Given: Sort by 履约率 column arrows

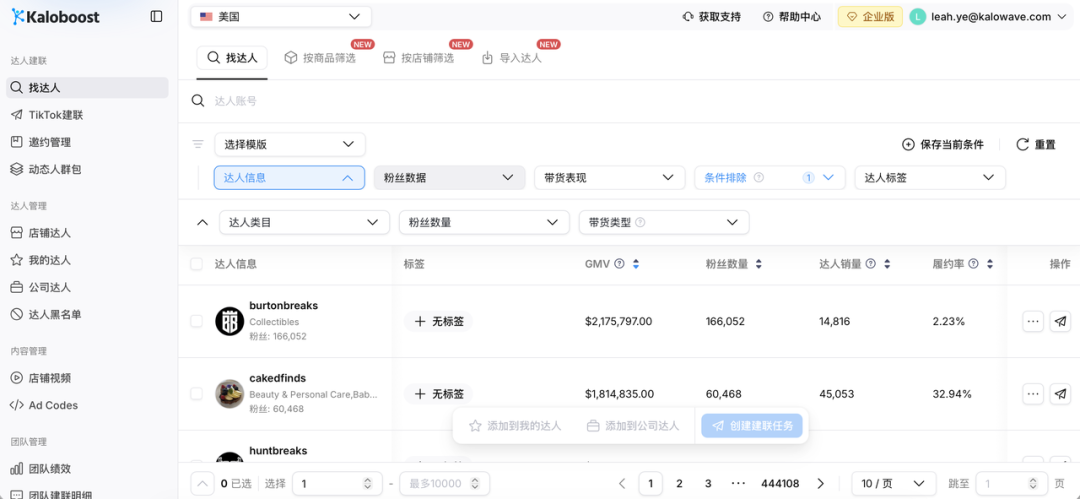Looking at the screenshot, I should pos(990,263).
